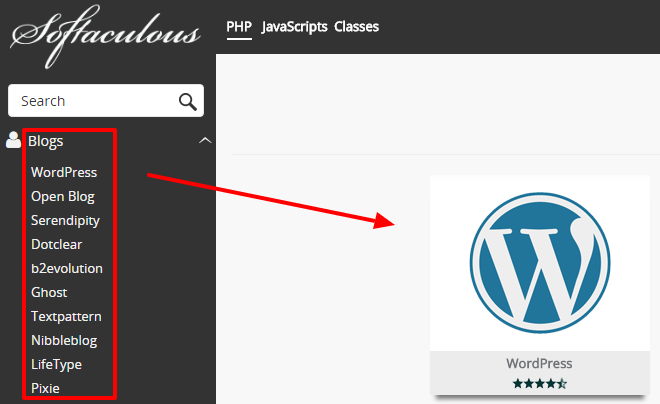Open WordPress from the sidebar list
This screenshot has height=404, width=660.
coord(64,172)
